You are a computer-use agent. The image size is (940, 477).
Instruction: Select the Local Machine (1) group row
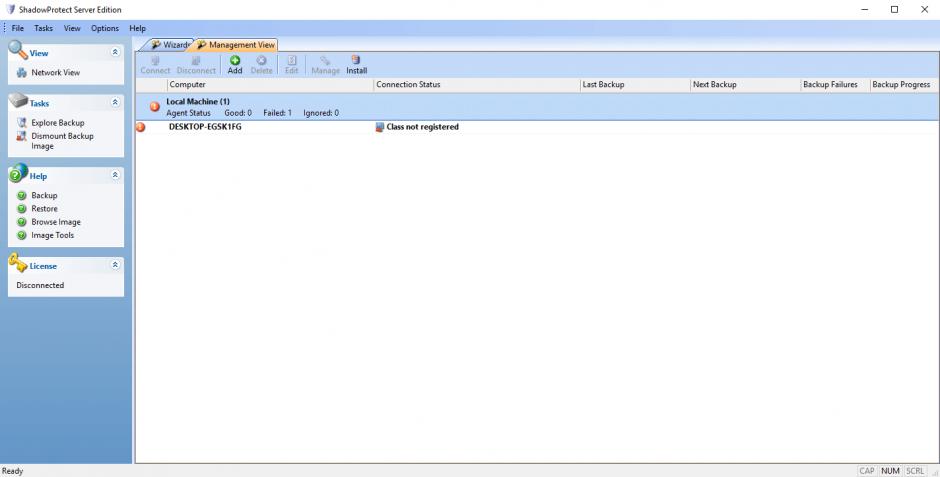click(x=537, y=107)
